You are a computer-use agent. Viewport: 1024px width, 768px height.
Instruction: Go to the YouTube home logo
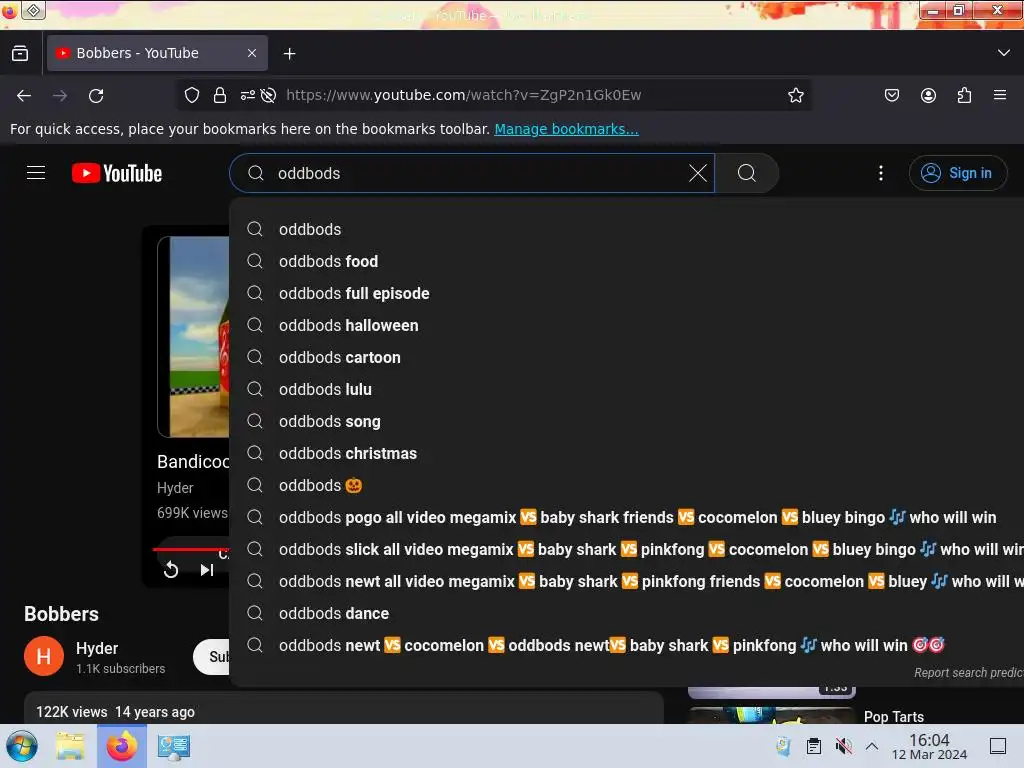[x=117, y=173]
